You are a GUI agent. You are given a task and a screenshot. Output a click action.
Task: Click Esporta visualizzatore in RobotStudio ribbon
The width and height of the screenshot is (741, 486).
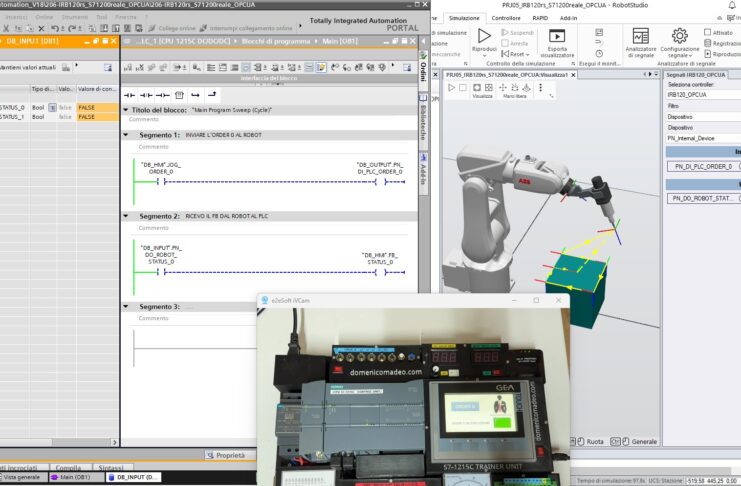[557, 43]
